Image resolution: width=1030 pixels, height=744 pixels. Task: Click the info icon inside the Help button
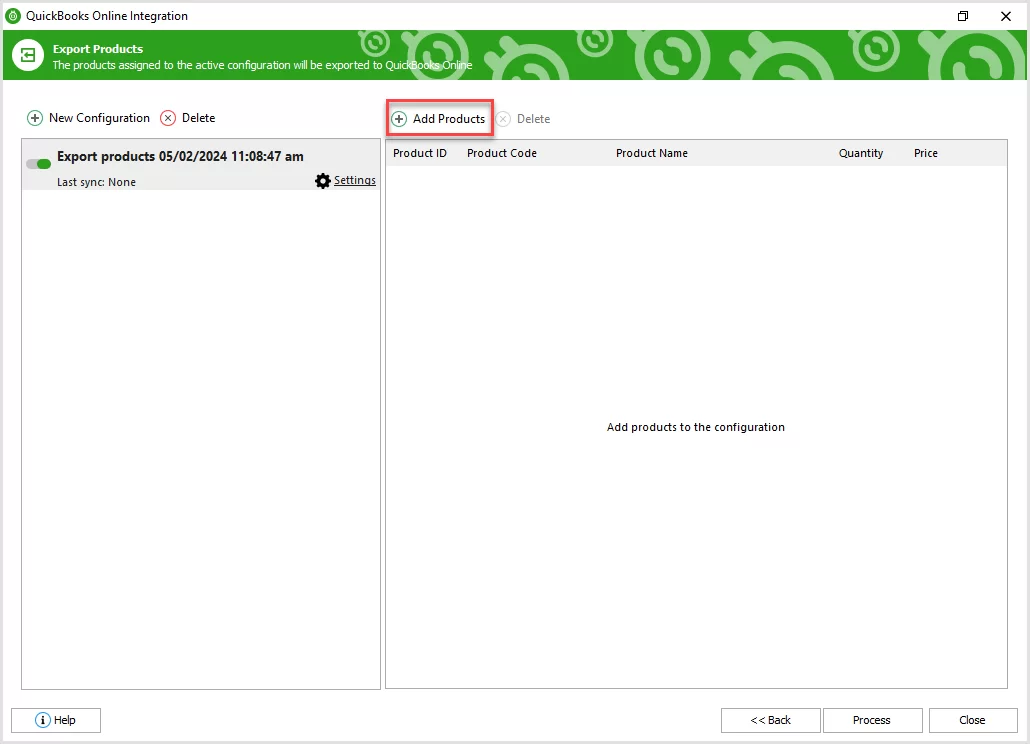(x=41, y=720)
